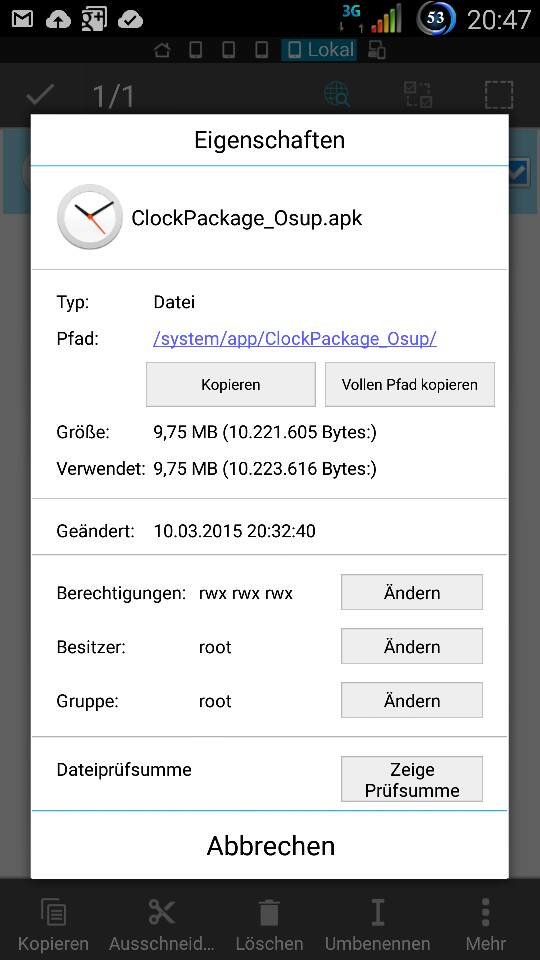Tap the clock app icon of the APK
The height and width of the screenshot is (960, 540).
coord(89,217)
